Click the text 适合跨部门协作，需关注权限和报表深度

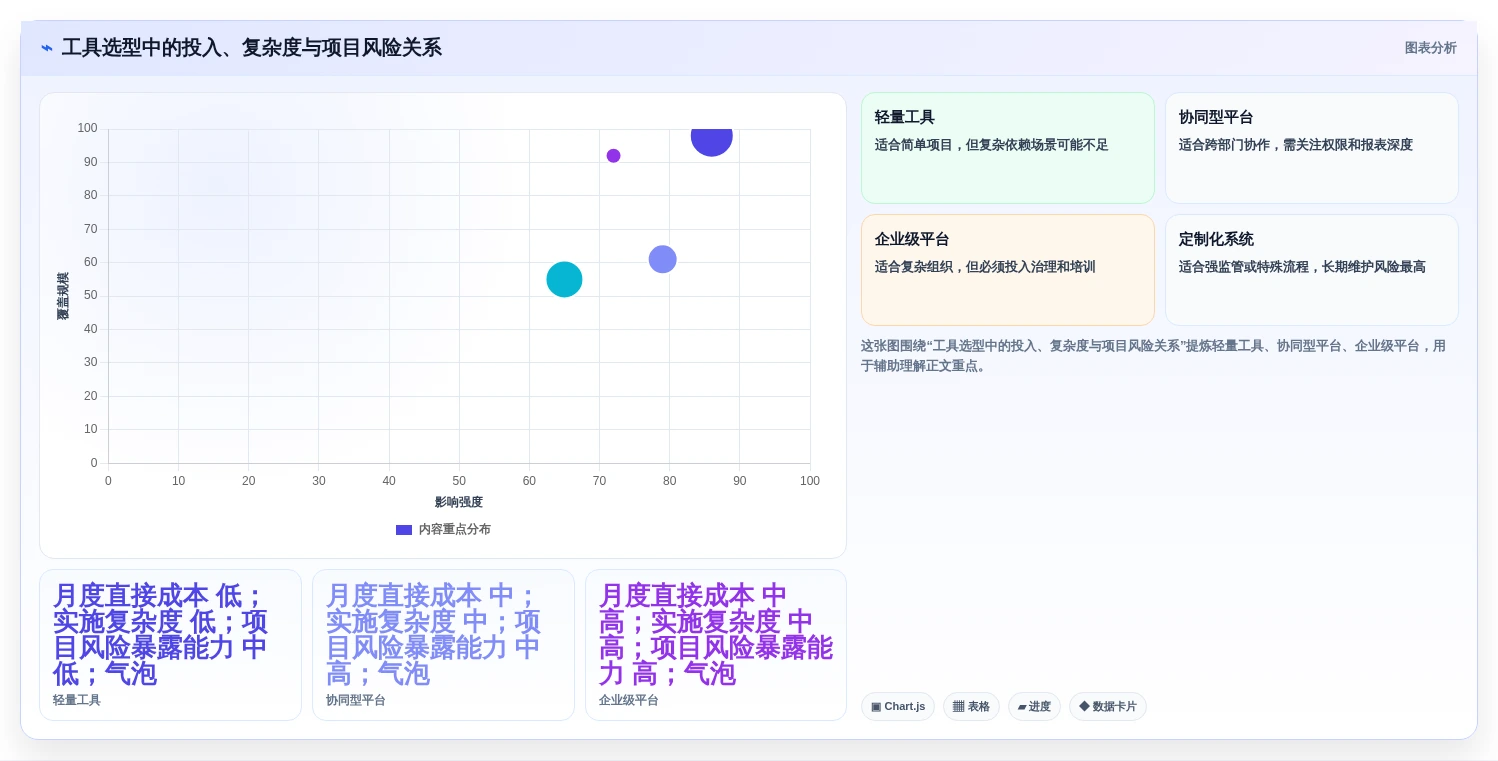(x=1295, y=145)
